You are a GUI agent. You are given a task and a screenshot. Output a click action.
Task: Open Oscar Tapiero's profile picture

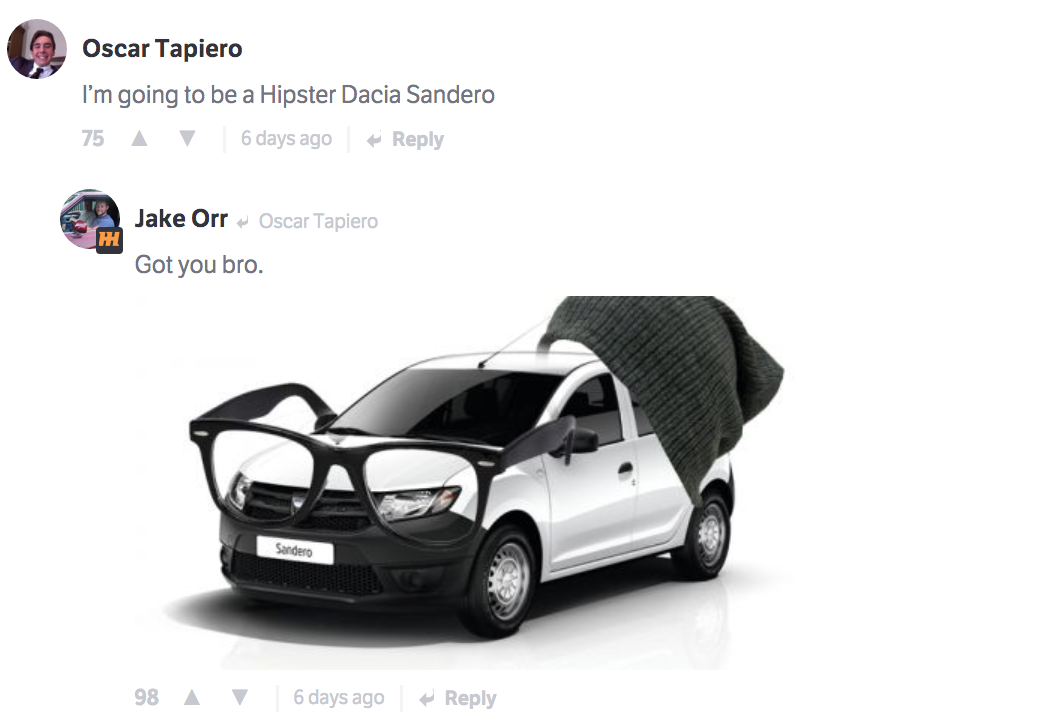[37, 49]
